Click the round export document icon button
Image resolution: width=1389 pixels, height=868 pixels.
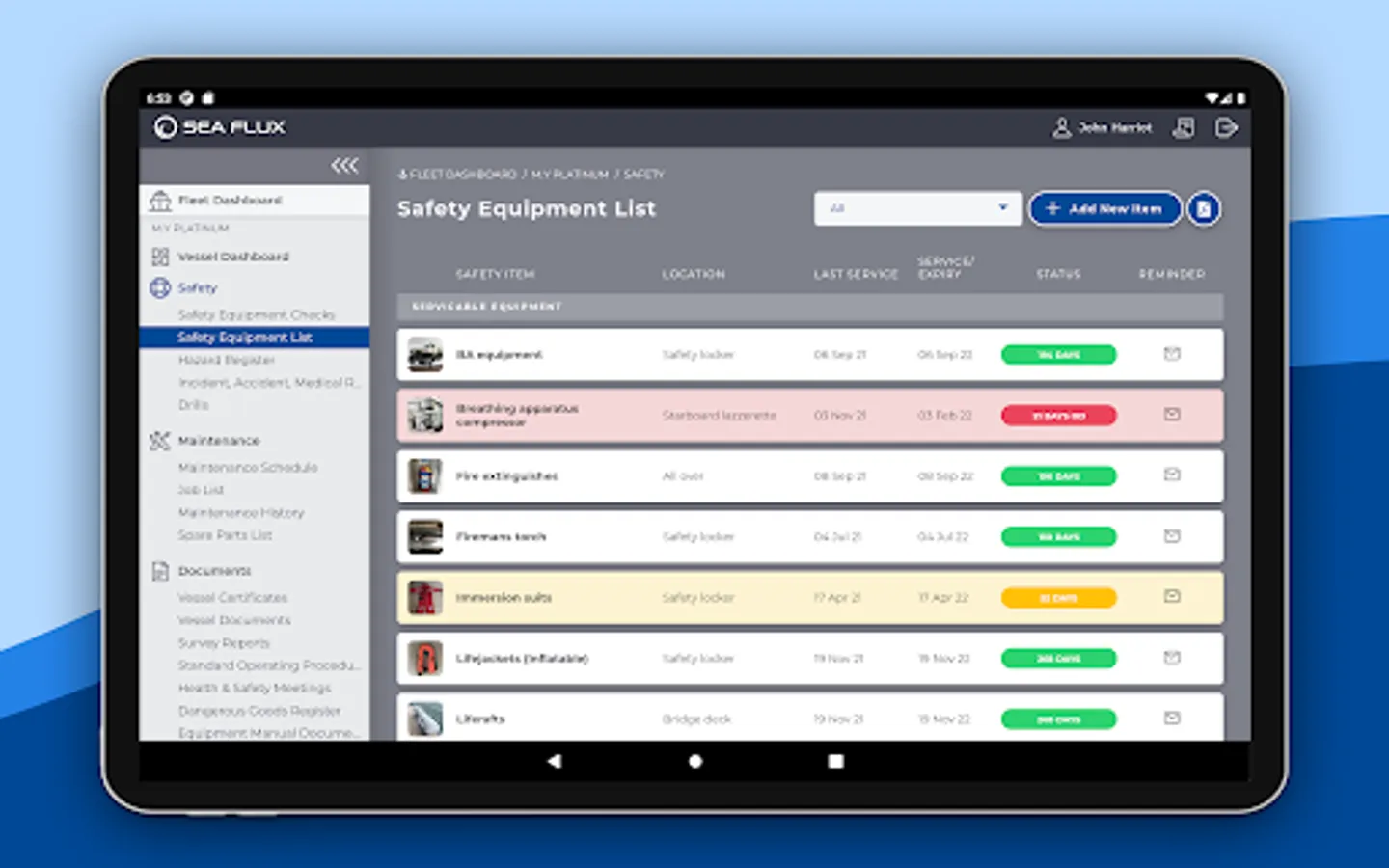tap(1204, 208)
